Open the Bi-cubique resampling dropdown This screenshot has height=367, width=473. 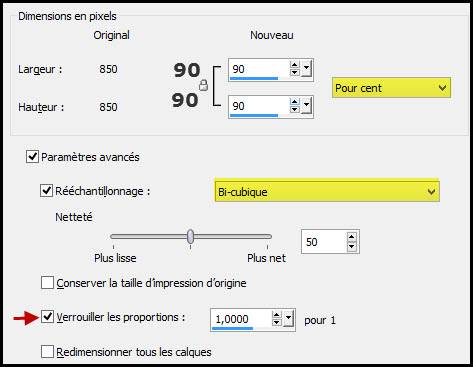click(327, 191)
